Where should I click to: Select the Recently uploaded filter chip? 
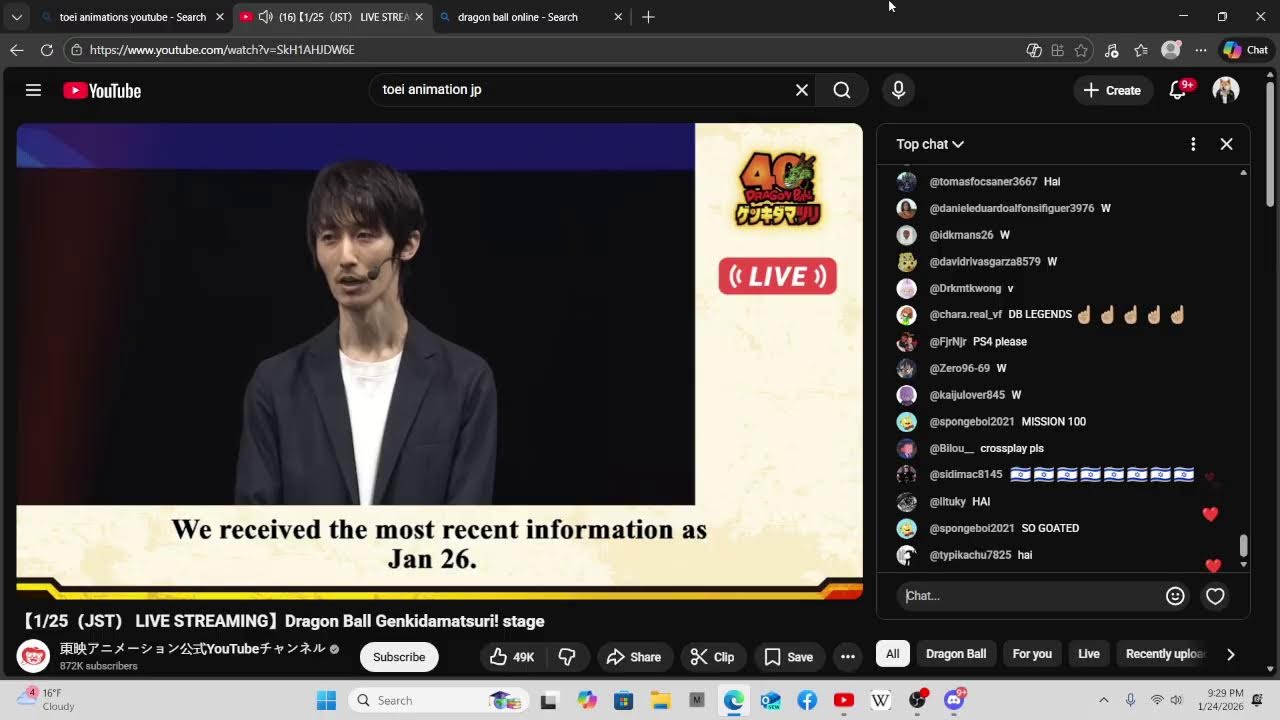pyautogui.click(x=1165, y=654)
